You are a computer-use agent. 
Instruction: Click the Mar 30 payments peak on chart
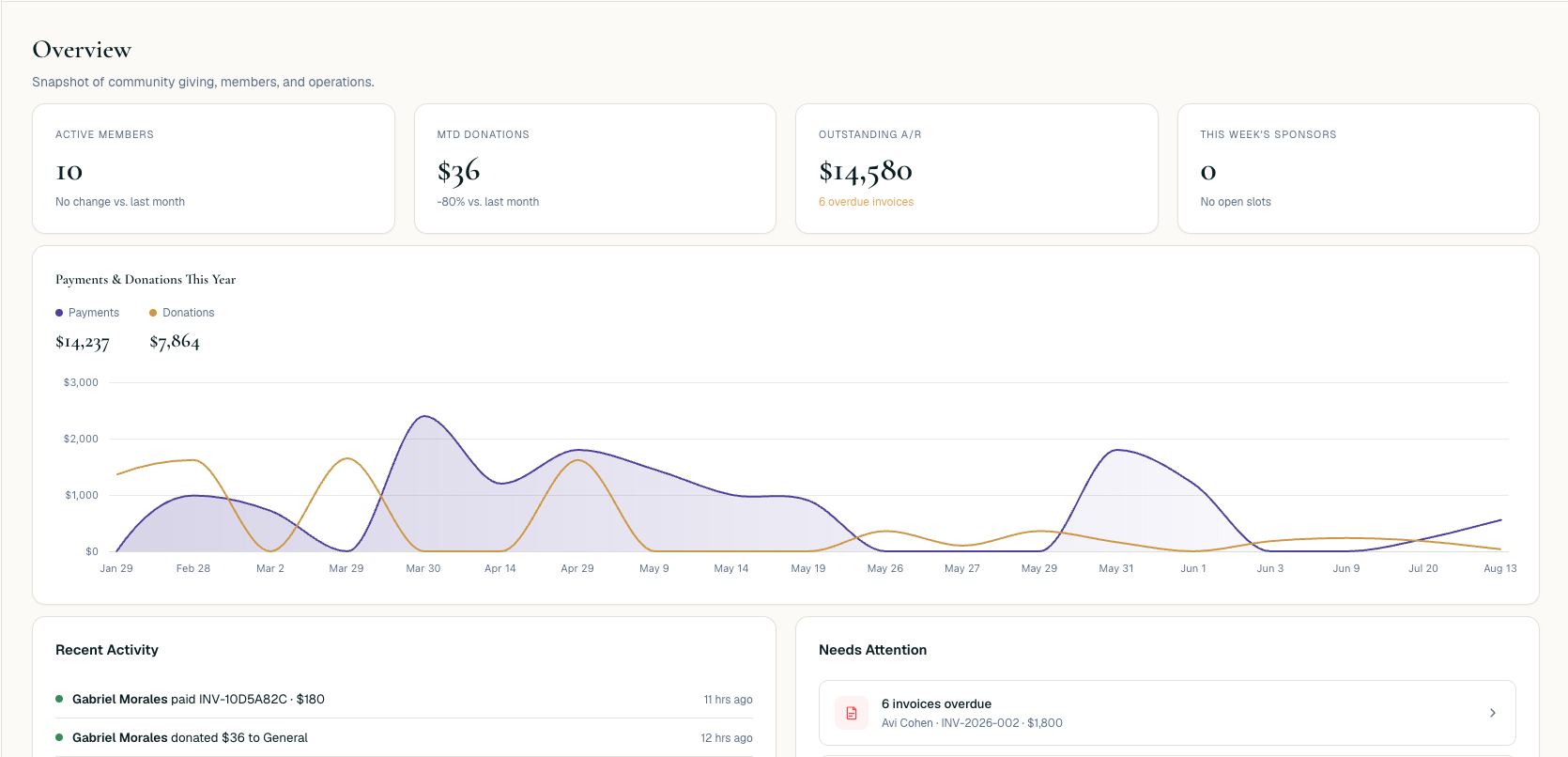pos(424,416)
